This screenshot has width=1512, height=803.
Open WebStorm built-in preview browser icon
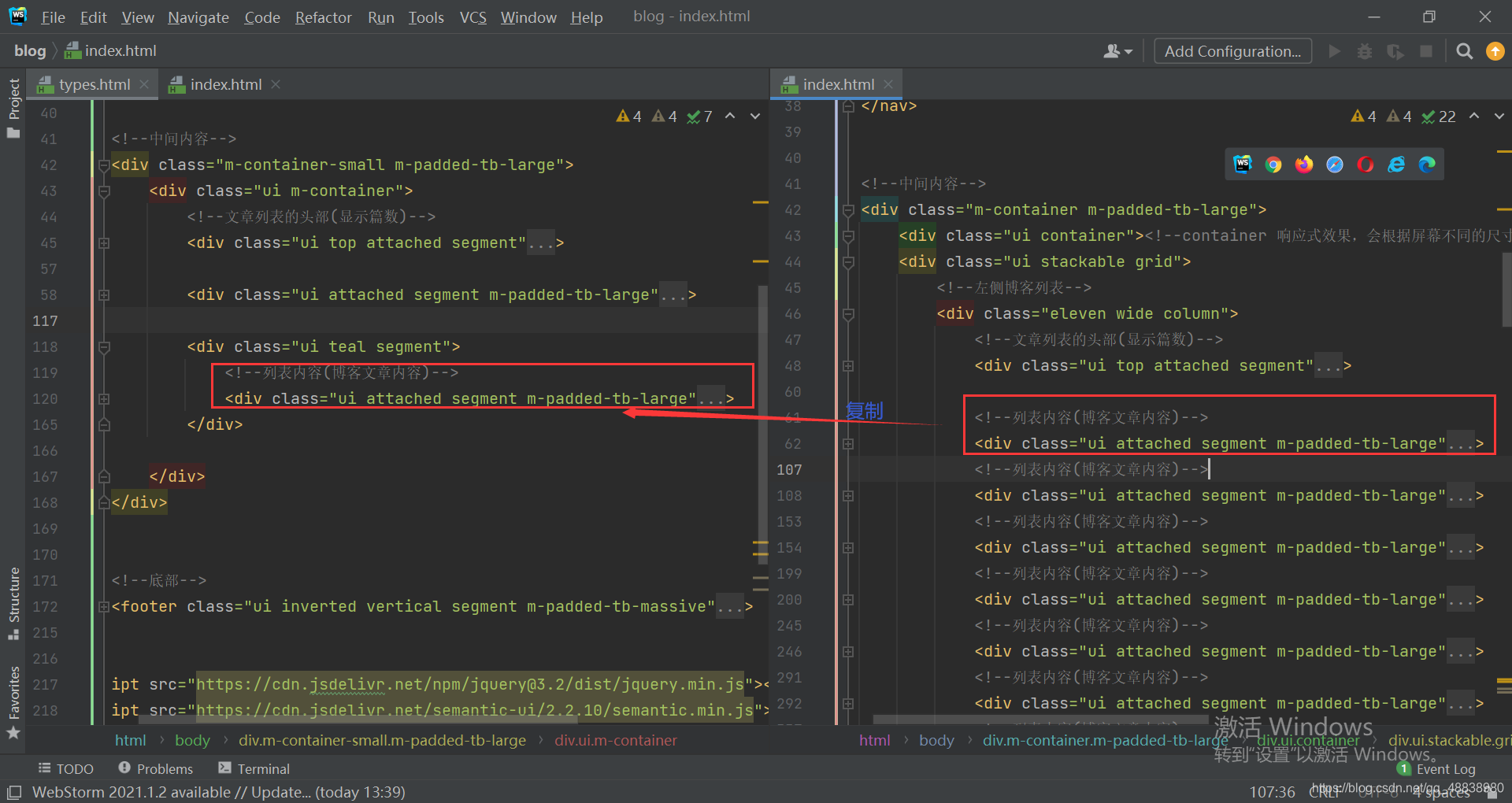(1243, 164)
